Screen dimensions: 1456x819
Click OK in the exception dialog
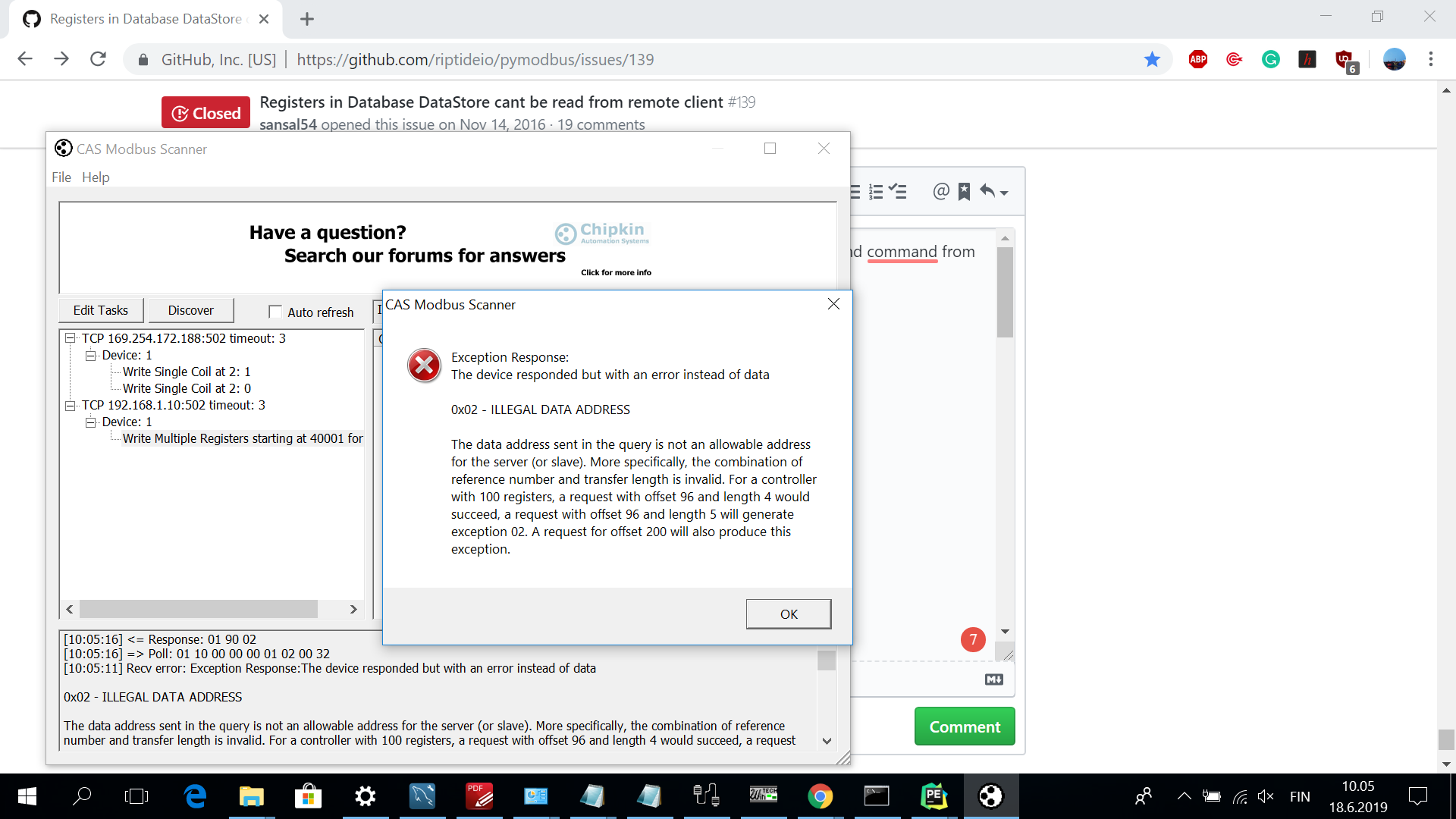coord(789,614)
